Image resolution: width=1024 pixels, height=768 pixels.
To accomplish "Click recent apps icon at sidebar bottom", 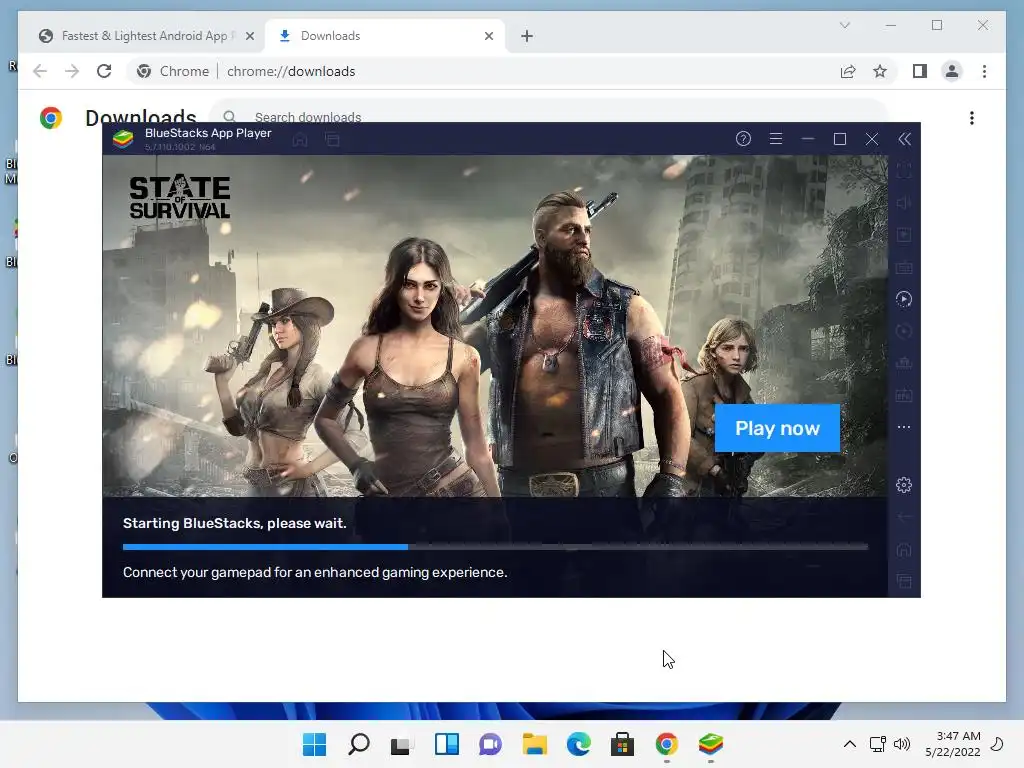I will (x=904, y=581).
